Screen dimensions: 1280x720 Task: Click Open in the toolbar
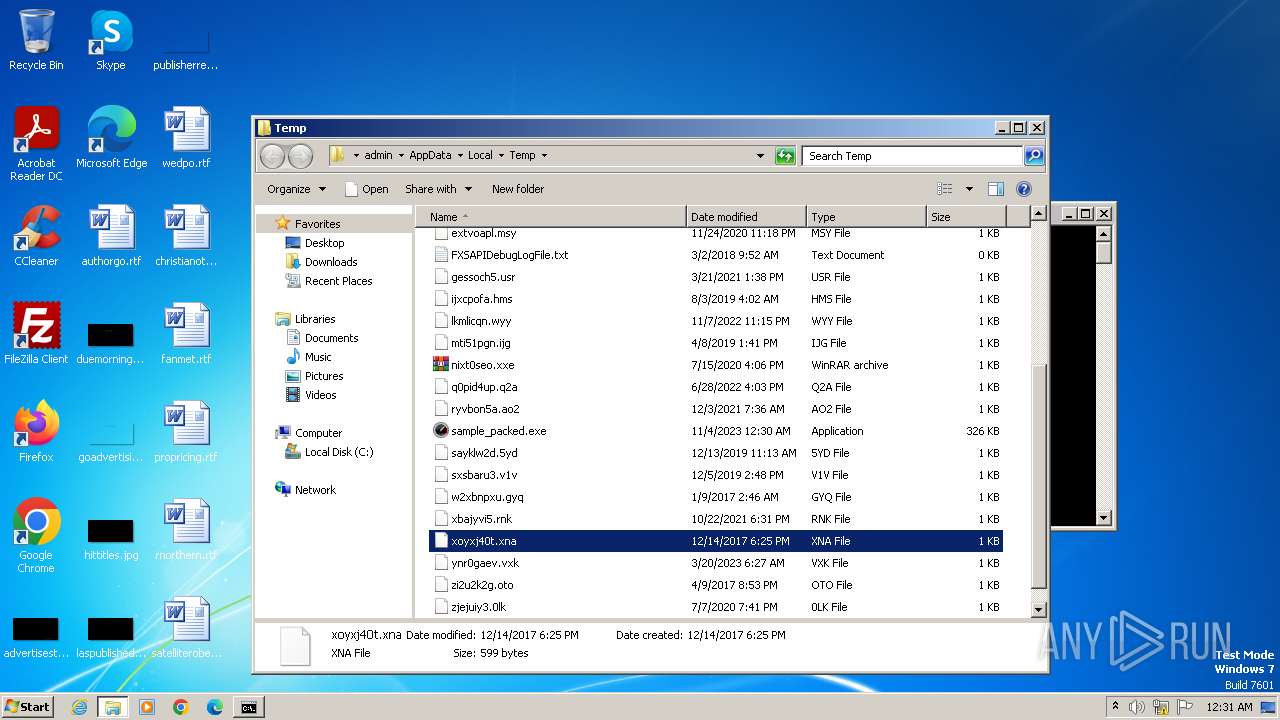366,189
